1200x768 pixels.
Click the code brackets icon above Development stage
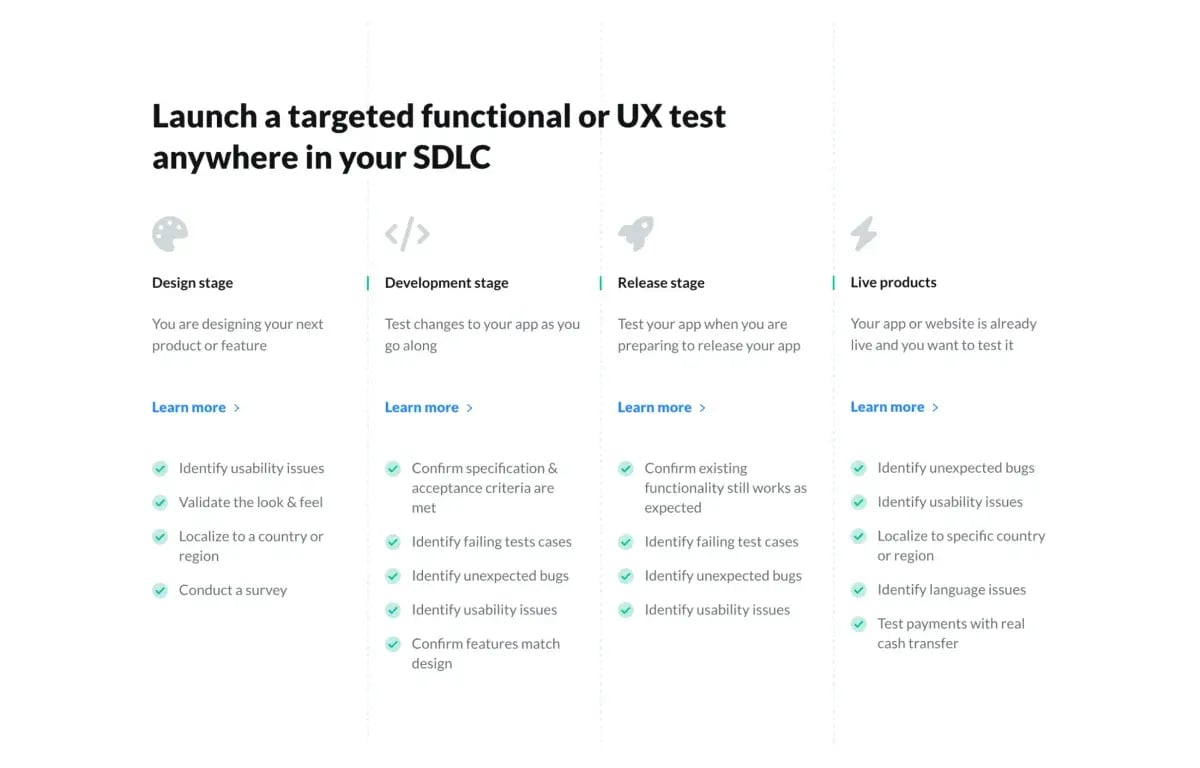tap(407, 234)
